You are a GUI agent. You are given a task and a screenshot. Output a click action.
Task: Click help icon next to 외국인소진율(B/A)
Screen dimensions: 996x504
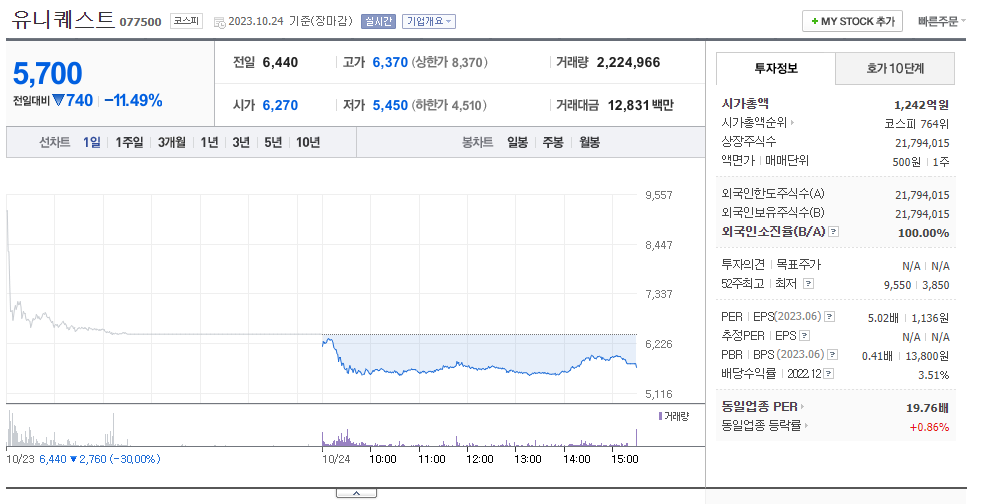(834, 232)
